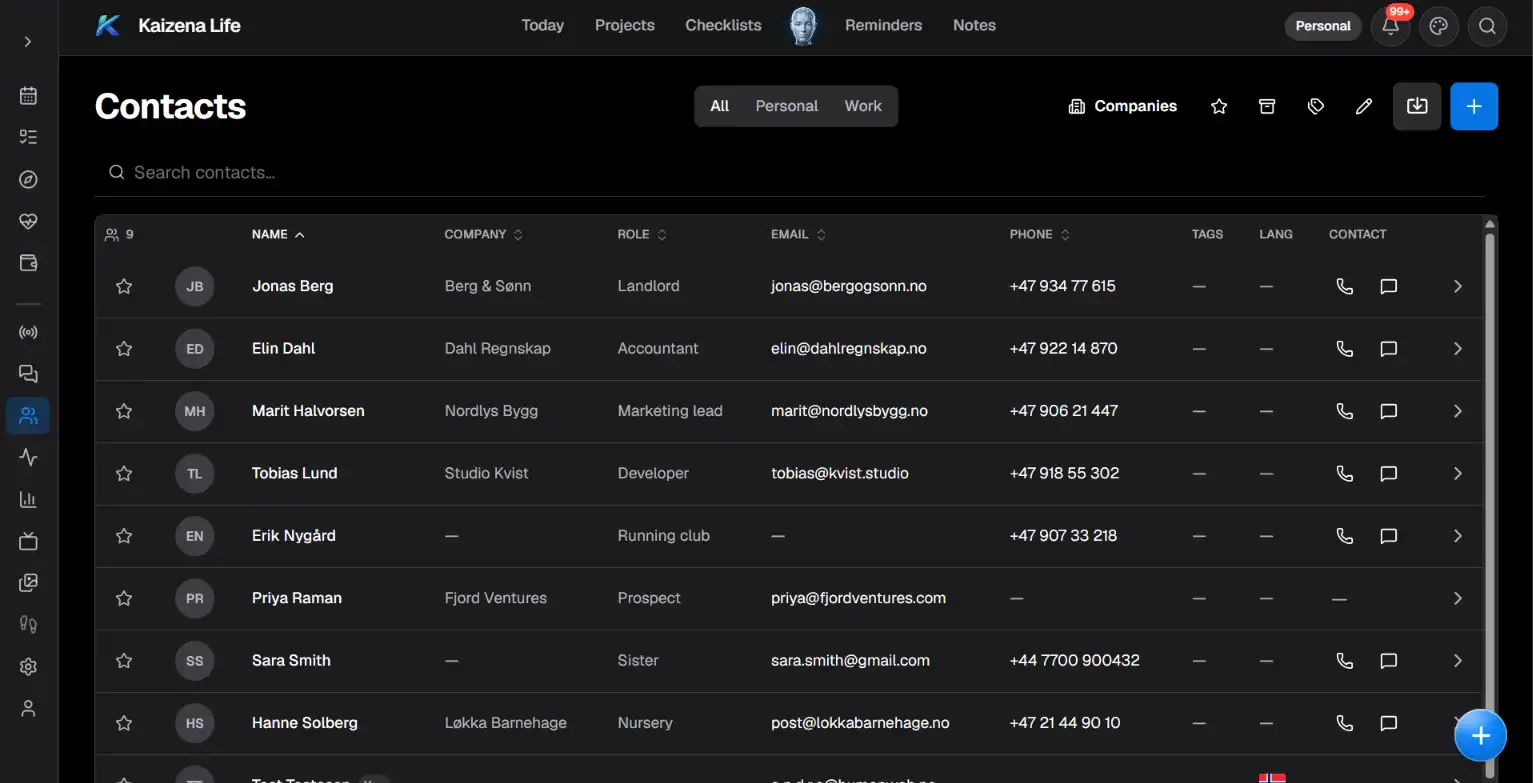This screenshot has height=783, width=1533.
Task: Open the theme palette icon
Action: click(1438, 26)
